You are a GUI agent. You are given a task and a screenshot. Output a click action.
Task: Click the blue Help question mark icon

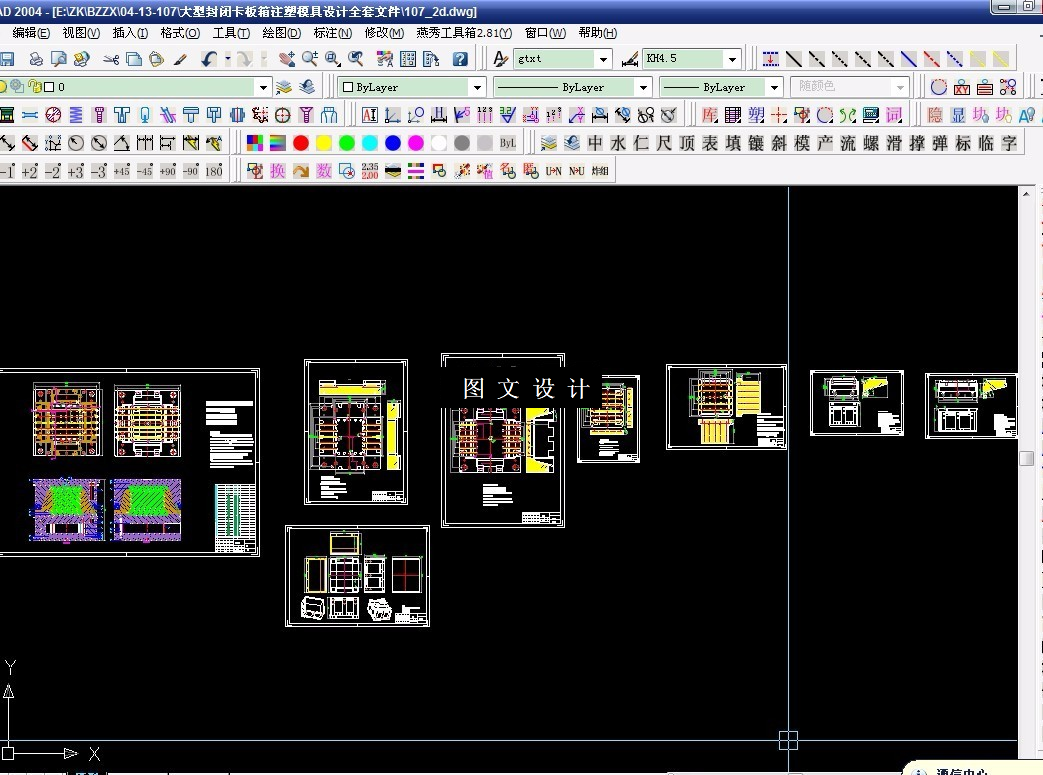pyautogui.click(x=460, y=59)
